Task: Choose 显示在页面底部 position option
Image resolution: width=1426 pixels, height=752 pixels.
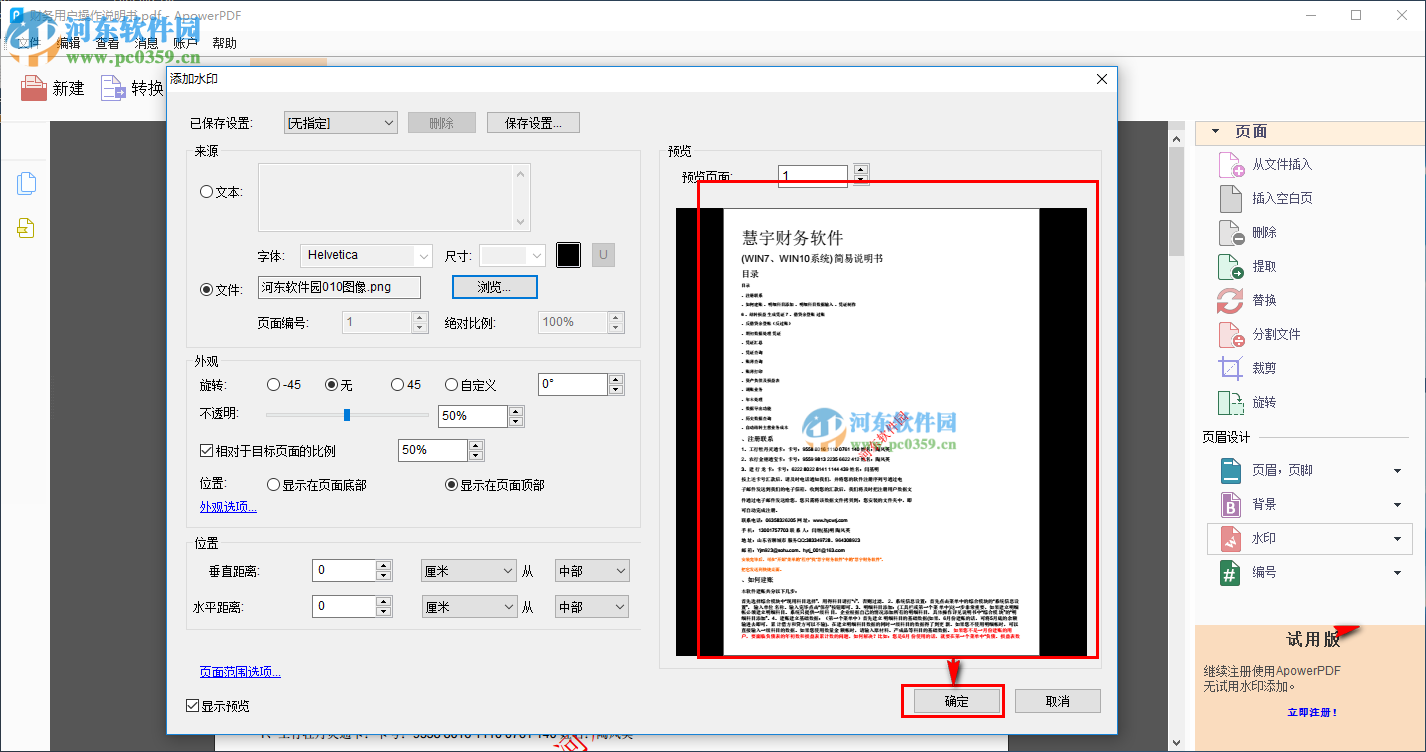Action: pos(272,484)
